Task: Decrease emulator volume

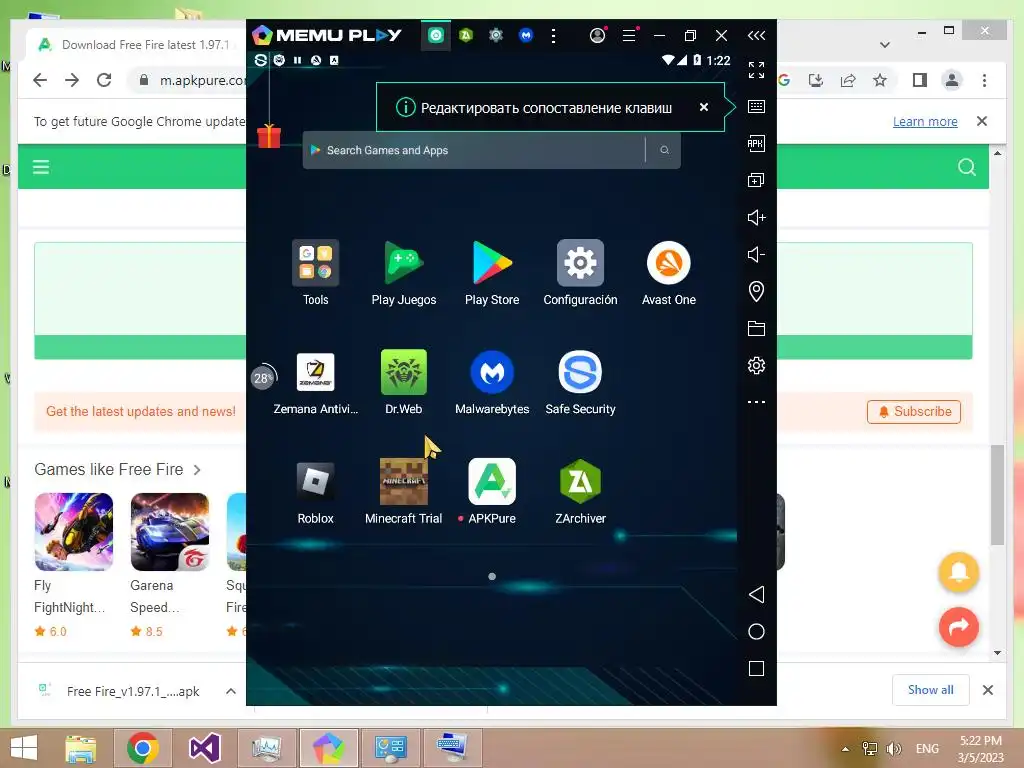Action: [756, 254]
